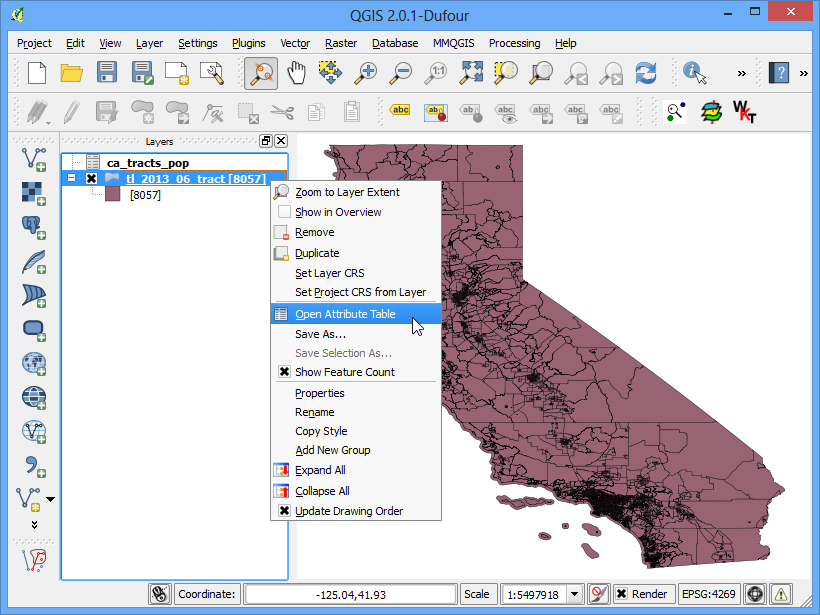The width and height of the screenshot is (820, 615).
Task: Select the Pan Map hand tool
Action: [296, 73]
